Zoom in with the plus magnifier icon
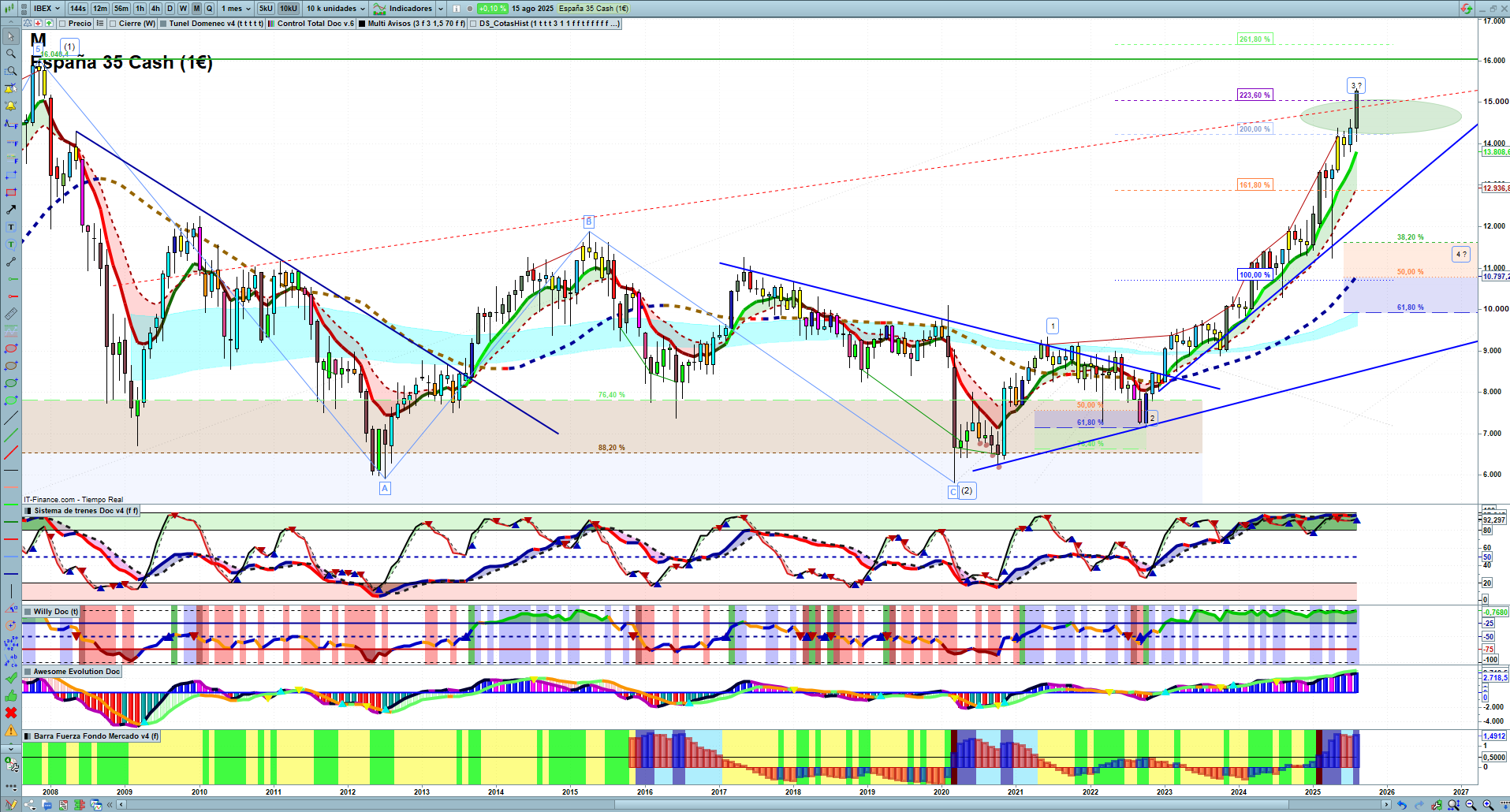This screenshot has height=812, width=1510. (x=1488, y=805)
